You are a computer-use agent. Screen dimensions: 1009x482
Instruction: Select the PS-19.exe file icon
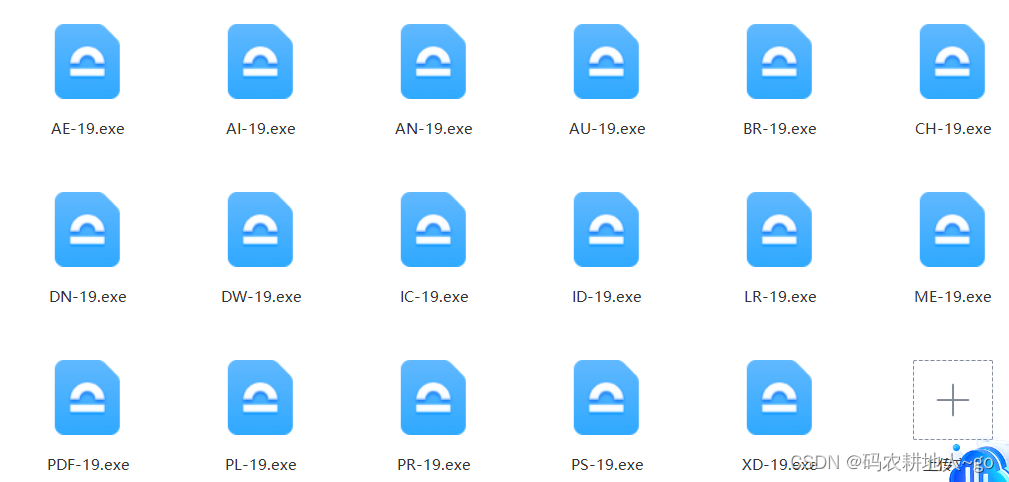(607, 398)
